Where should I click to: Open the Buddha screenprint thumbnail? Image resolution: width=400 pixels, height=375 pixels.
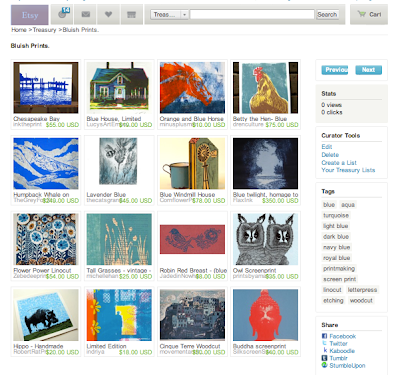[x=265, y=315]
